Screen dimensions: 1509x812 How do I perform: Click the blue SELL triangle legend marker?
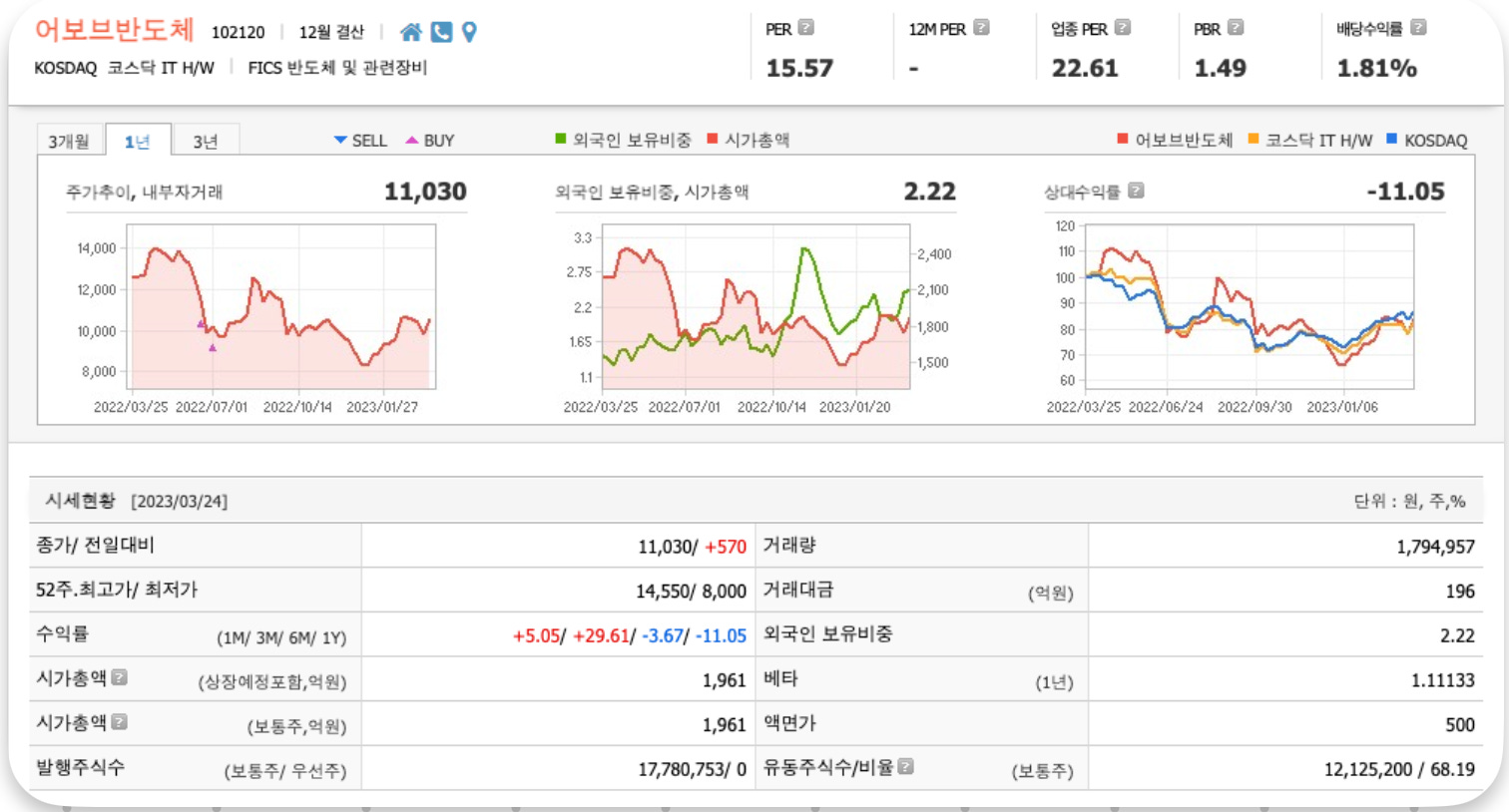(340, 141)
